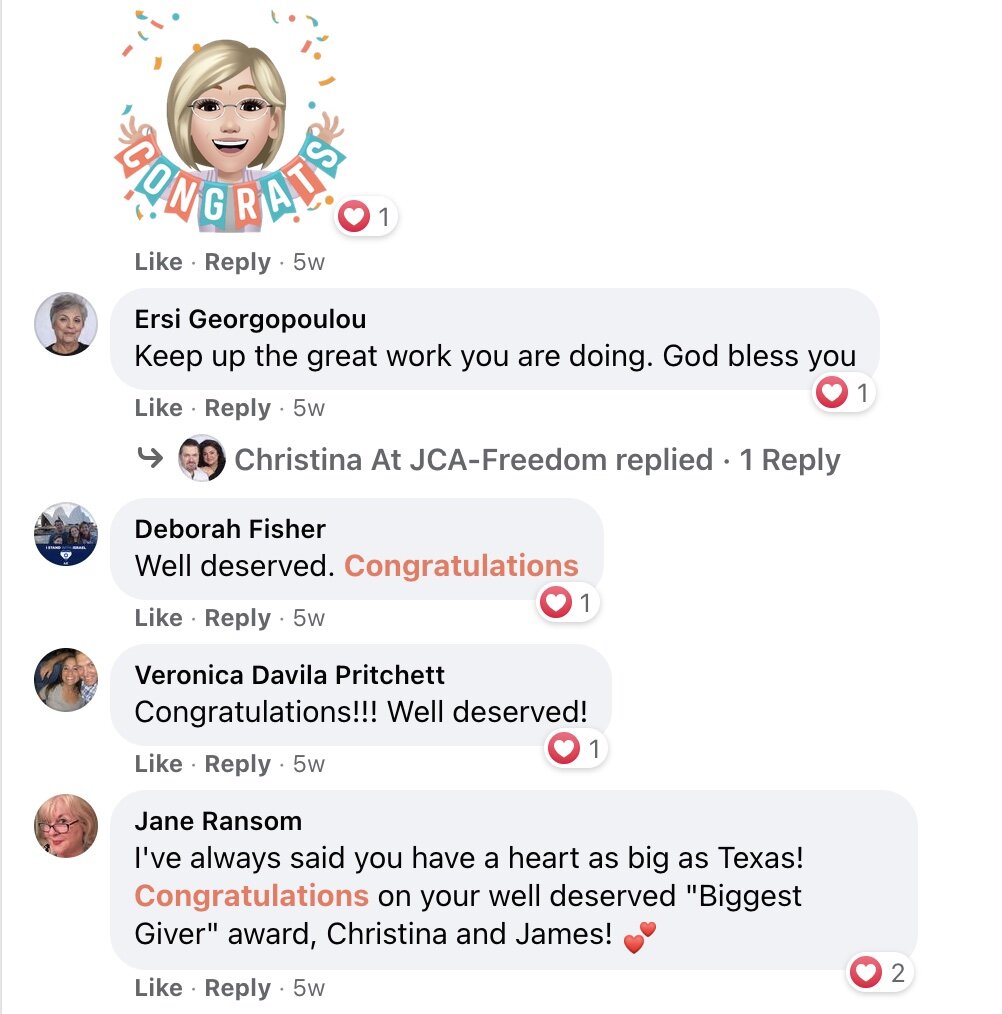Expand Christina At JCA-Freedom's reply thread

tap(537, 460)
